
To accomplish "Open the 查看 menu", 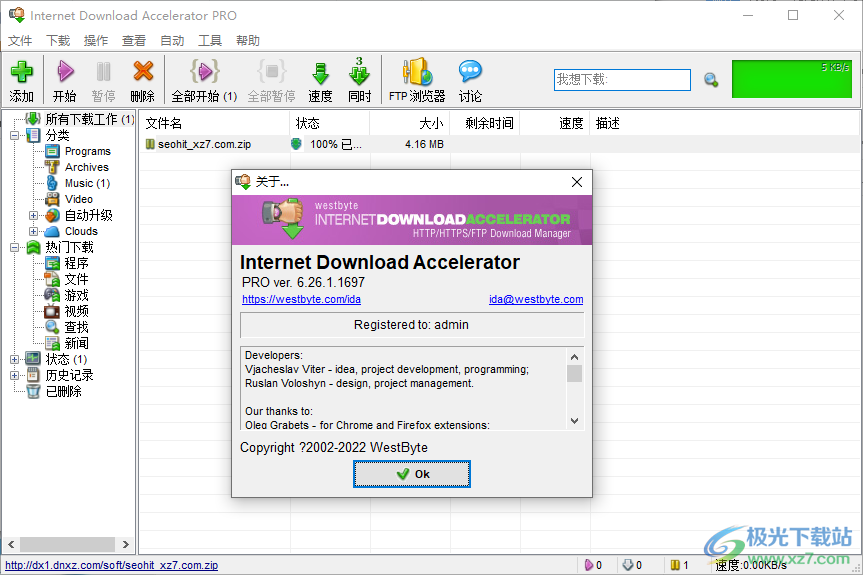I will 134,41.
